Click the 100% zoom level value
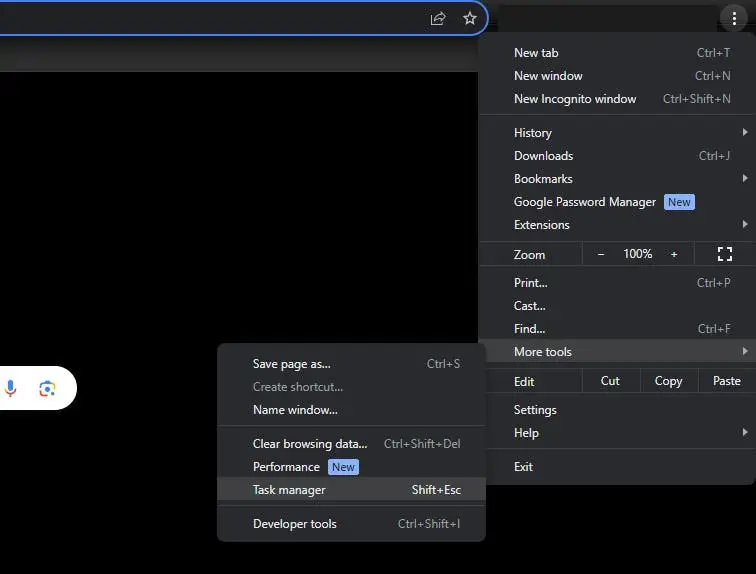Viewport: 756px width, 574px height. 637,254
